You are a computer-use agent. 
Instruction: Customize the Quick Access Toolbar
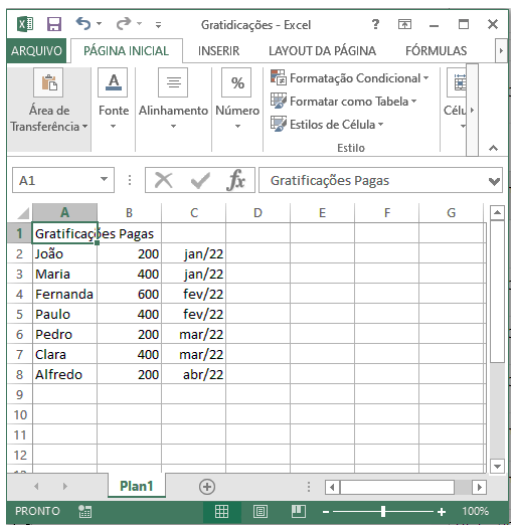[x=158, y=25]
